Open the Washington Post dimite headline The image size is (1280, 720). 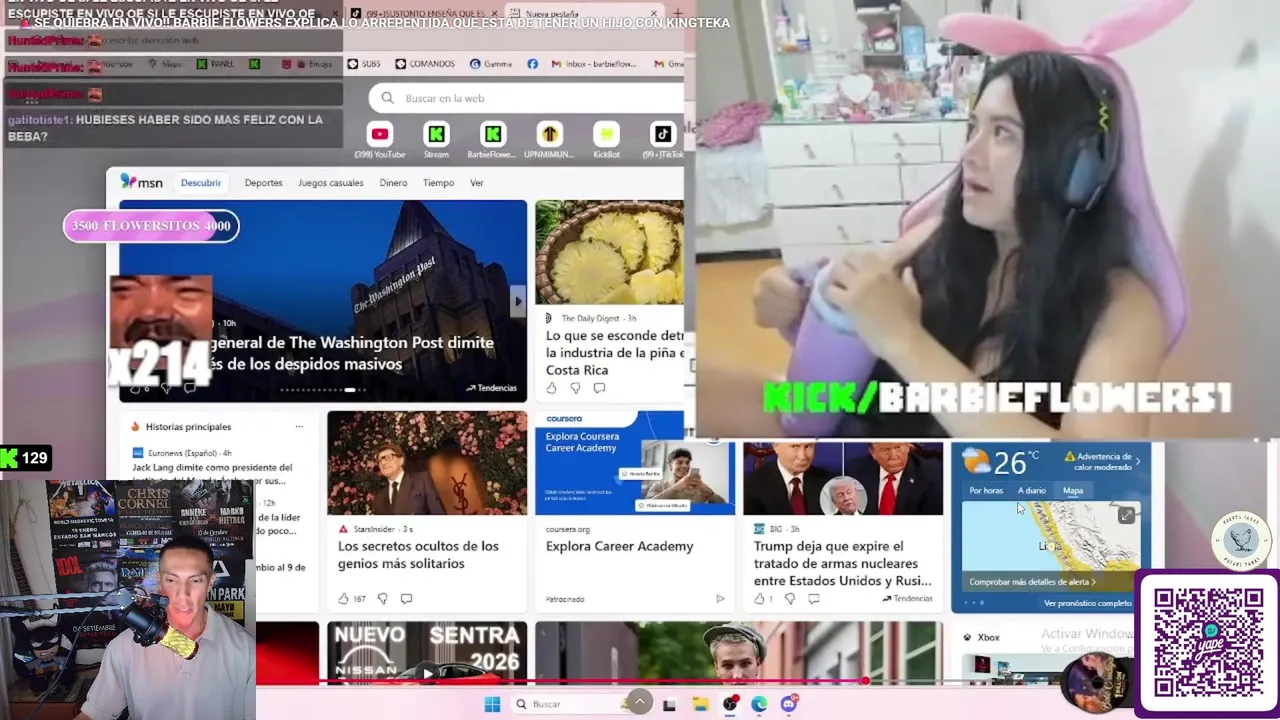(x=351, y=353)
